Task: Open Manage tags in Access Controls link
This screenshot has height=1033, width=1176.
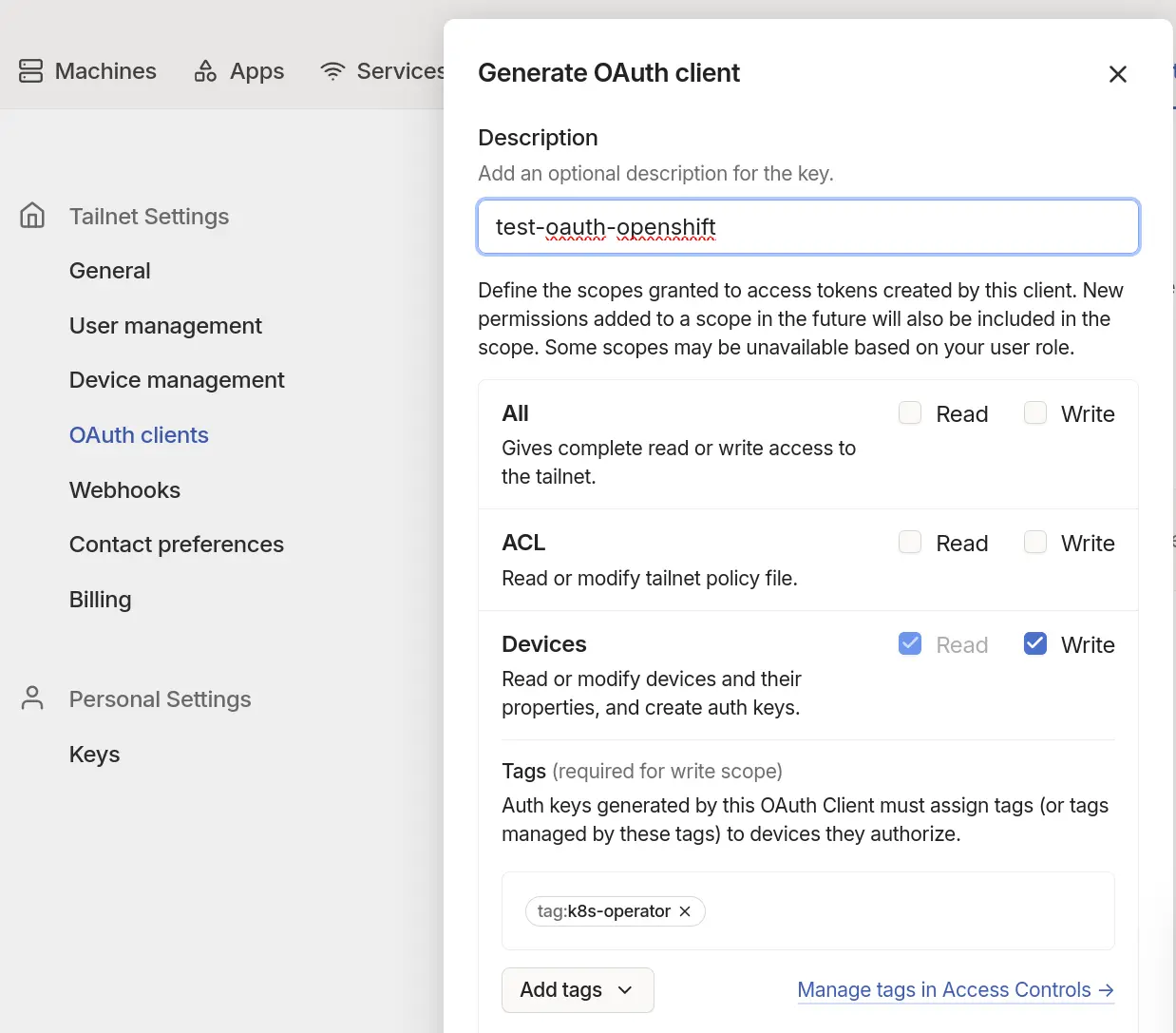Action: pos(943,990)
